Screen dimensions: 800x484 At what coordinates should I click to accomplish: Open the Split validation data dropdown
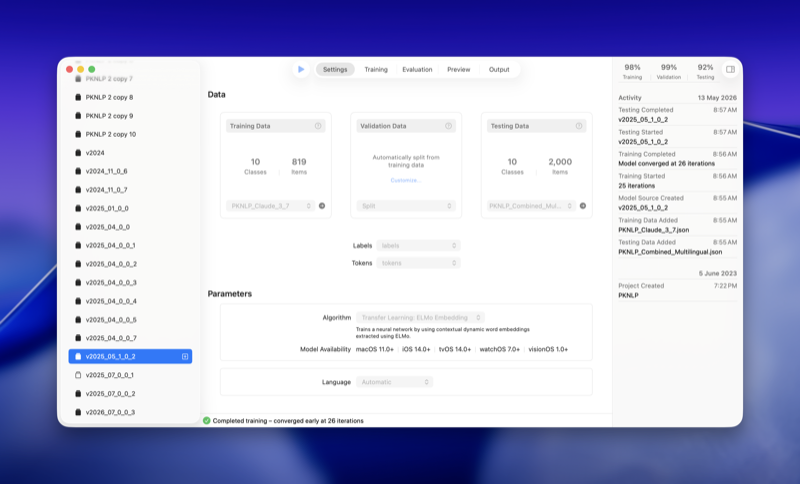406,206
